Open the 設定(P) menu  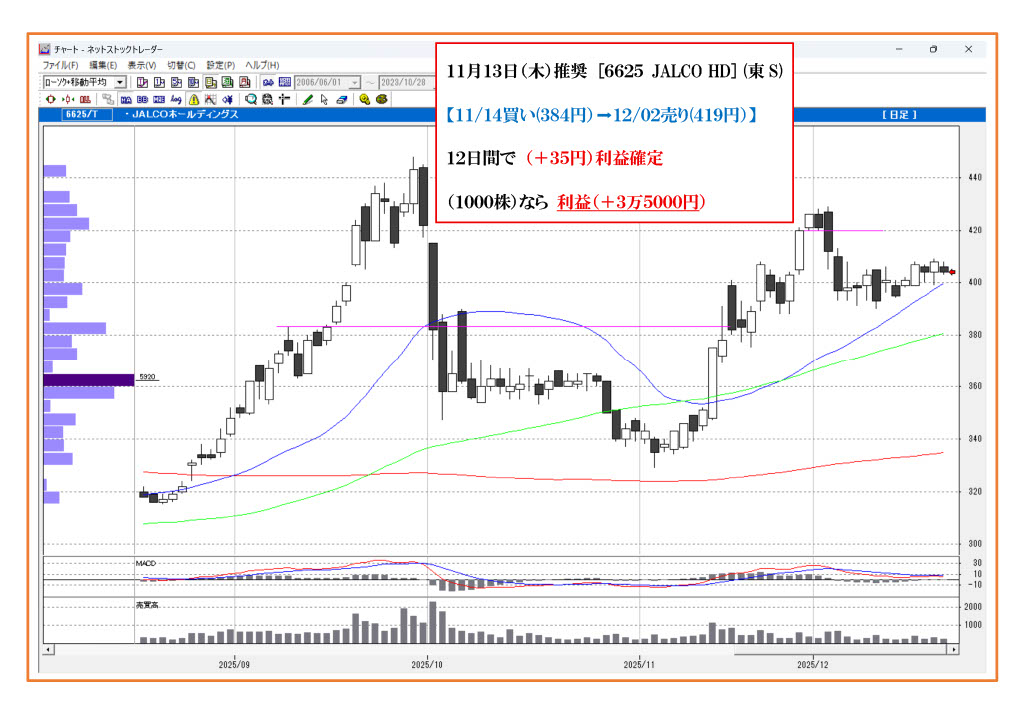220,65
